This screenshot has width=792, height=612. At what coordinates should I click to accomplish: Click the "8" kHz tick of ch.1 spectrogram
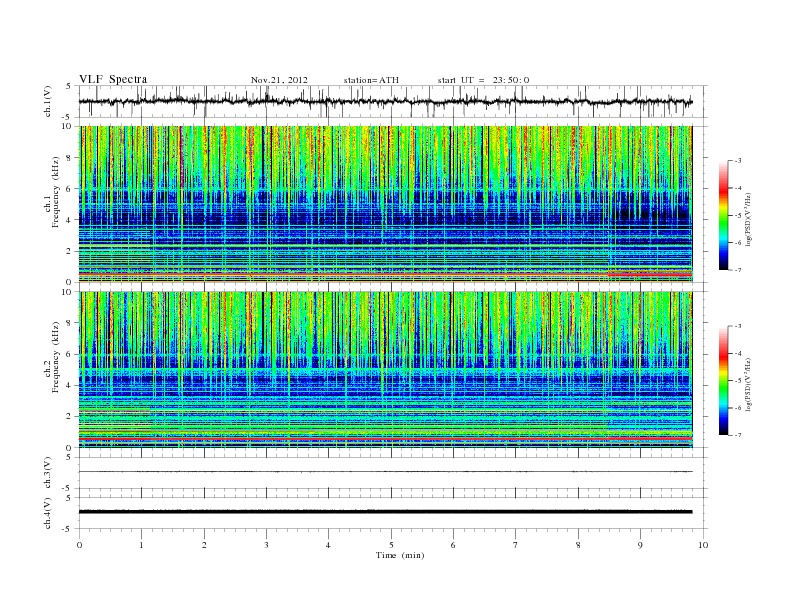[69, 158]
